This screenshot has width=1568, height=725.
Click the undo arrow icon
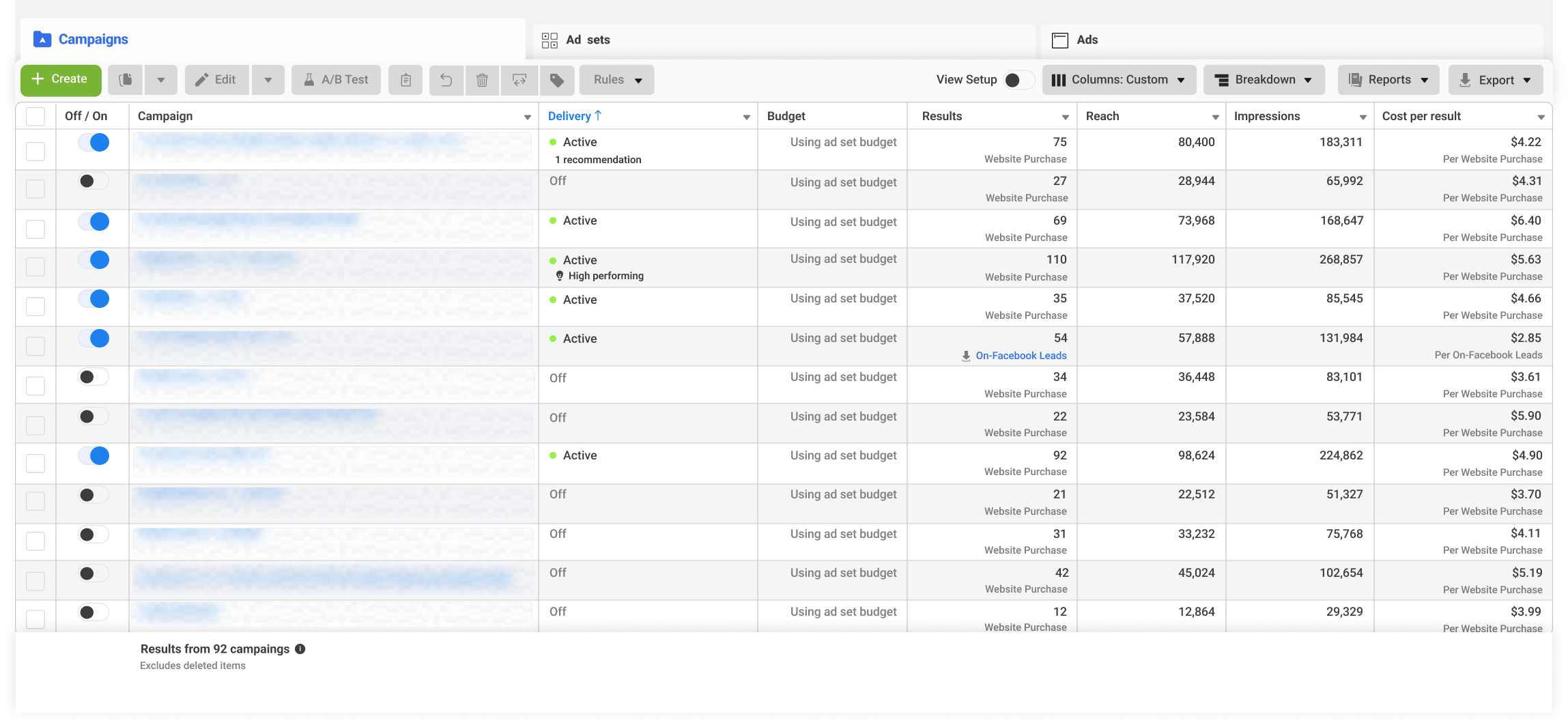click(x=446, y=80)
